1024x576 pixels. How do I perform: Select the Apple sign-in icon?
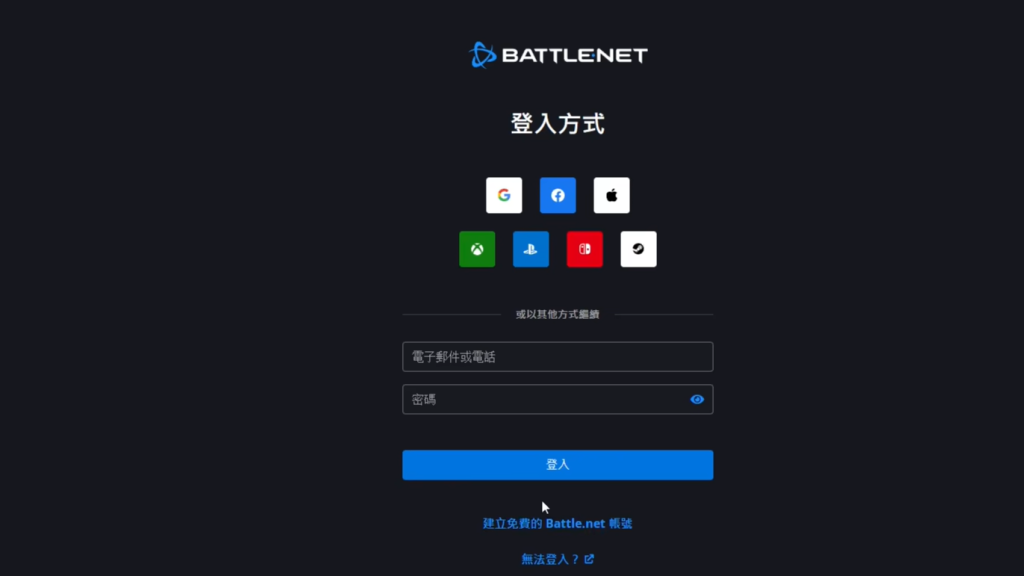click(x=611, y=195)
